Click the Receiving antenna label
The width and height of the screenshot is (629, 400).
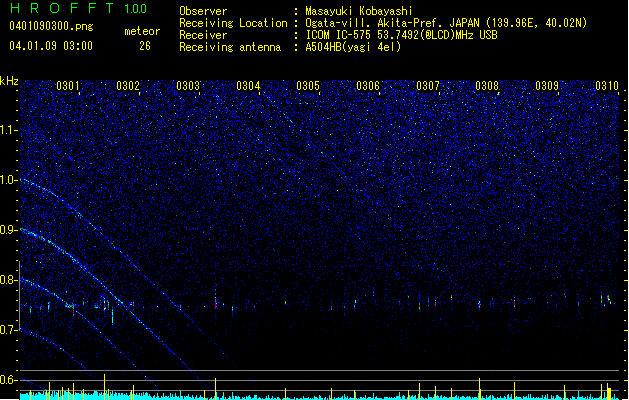[230, 47]
